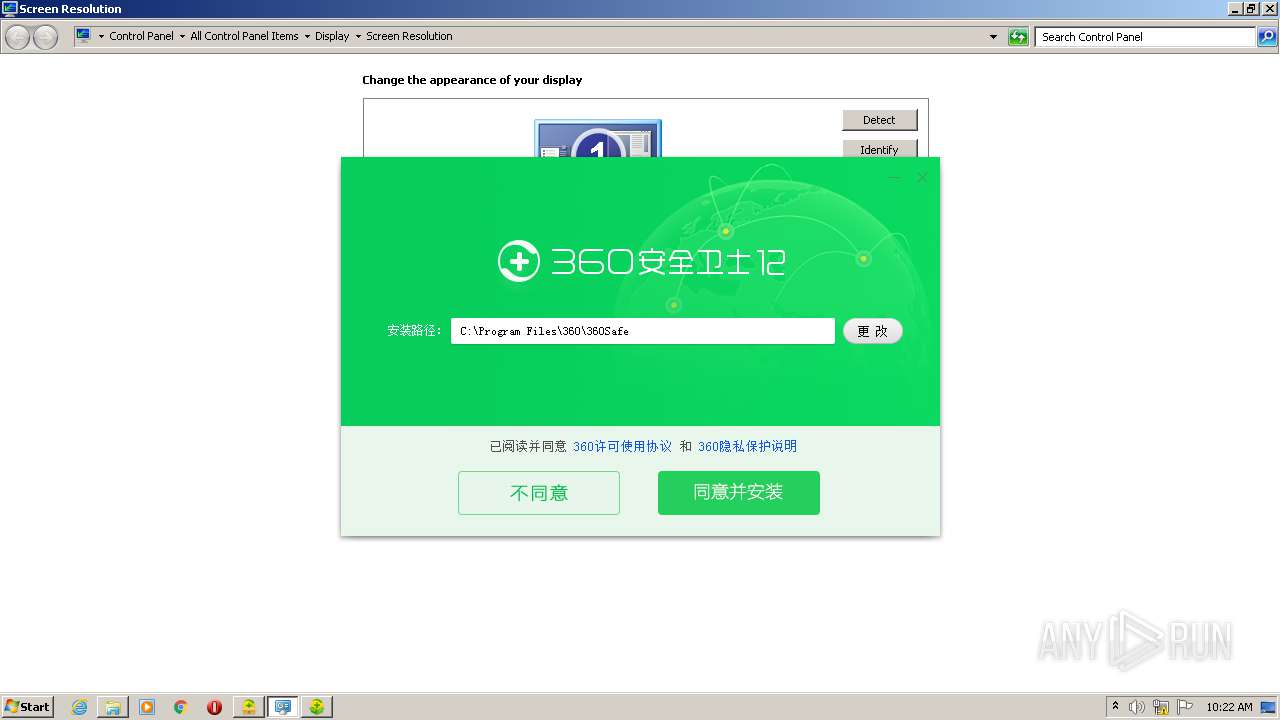Focus the 安装路径 install path field
The width and height of the screenshot is (1280, 720).
[x=642, y=331]
